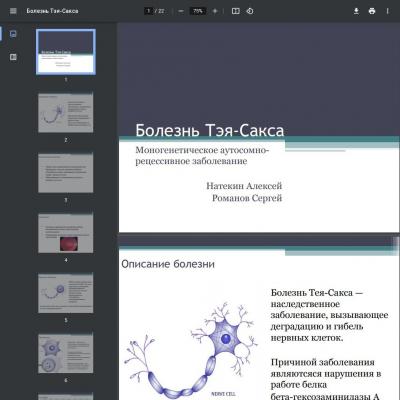Select page 2 thumbnail with neuron

tap(66, 113)
